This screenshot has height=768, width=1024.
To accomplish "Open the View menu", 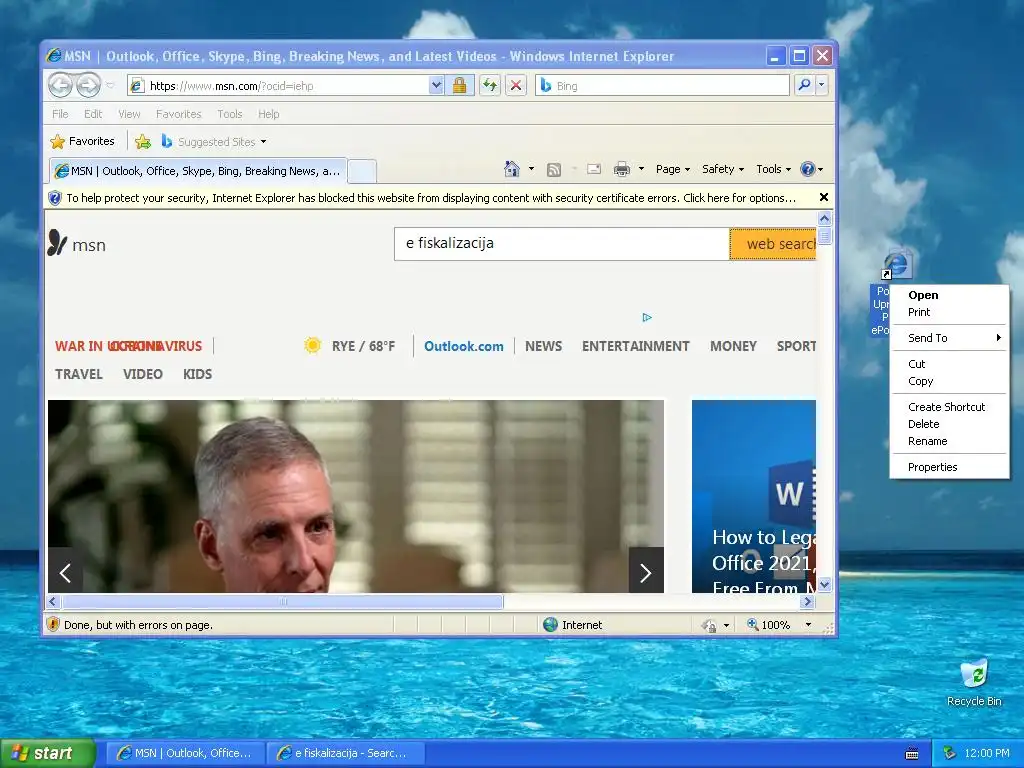I will coord(129,114).
